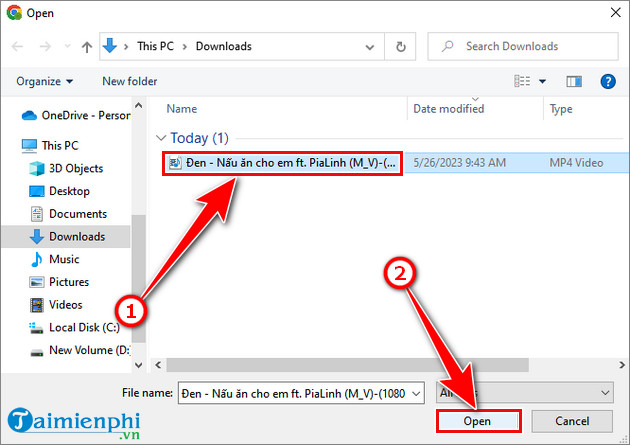Open Help with the question mark
This screenshot has width=630, height=445.
[608, 82]
